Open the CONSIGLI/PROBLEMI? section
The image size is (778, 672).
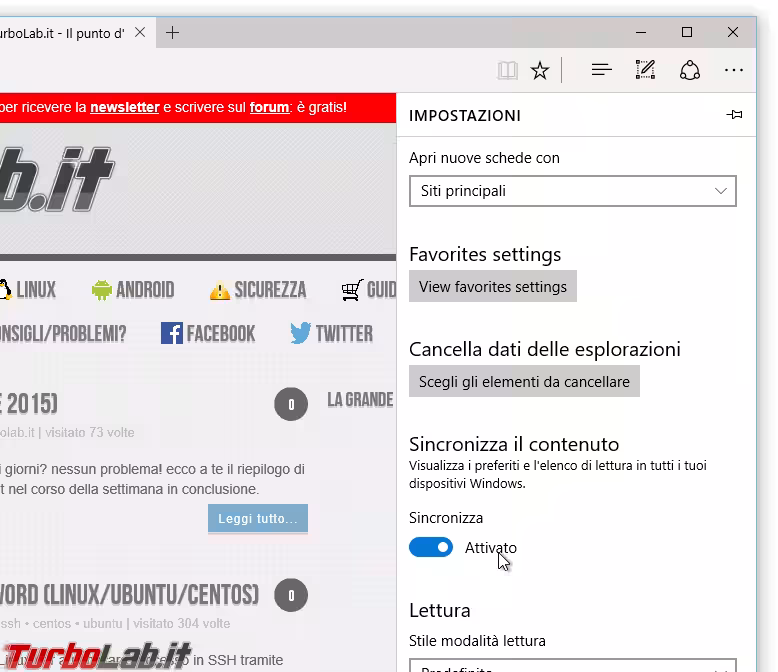click(63, 334)
